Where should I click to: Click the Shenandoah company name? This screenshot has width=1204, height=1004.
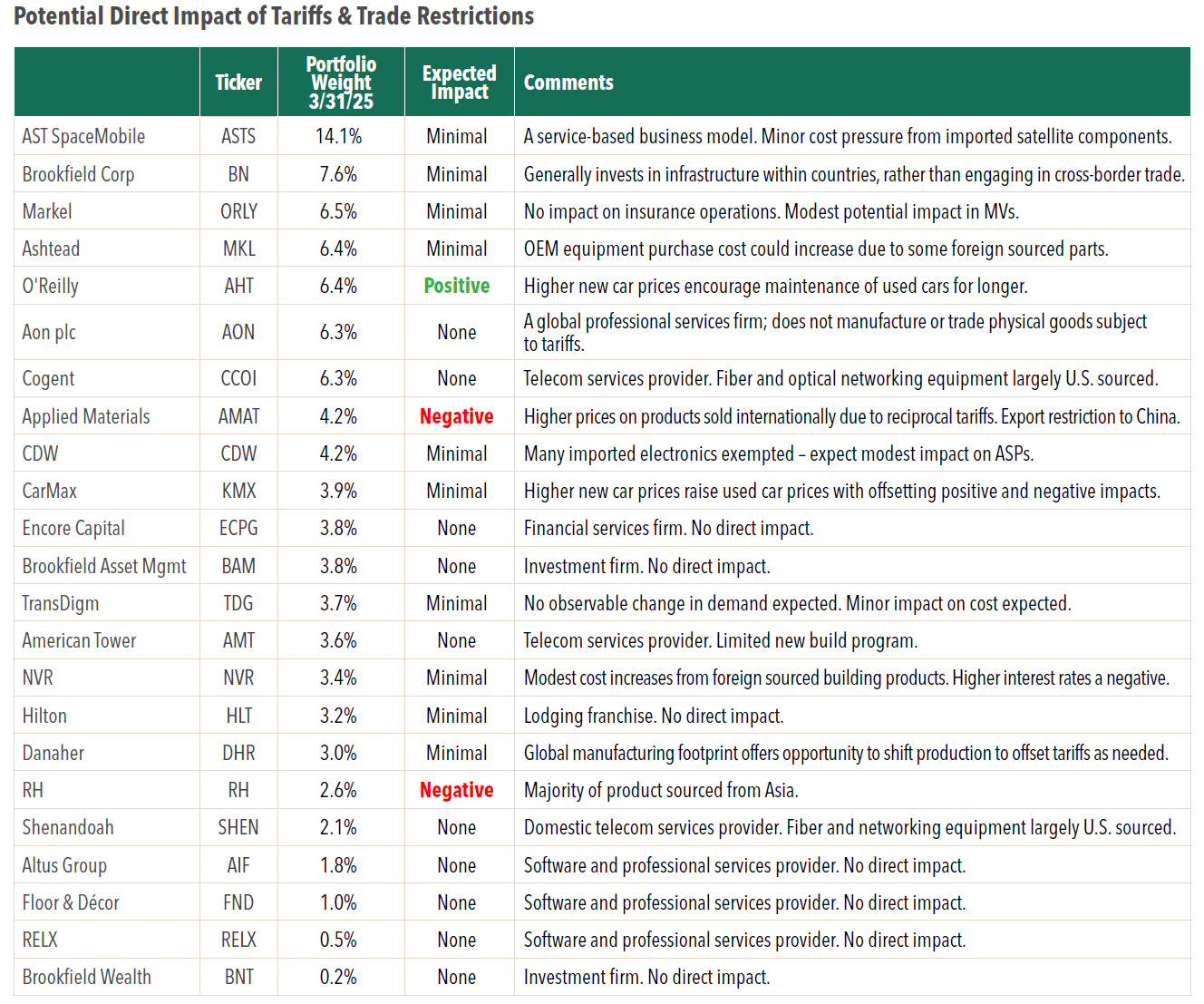click(x=68, y=827)
